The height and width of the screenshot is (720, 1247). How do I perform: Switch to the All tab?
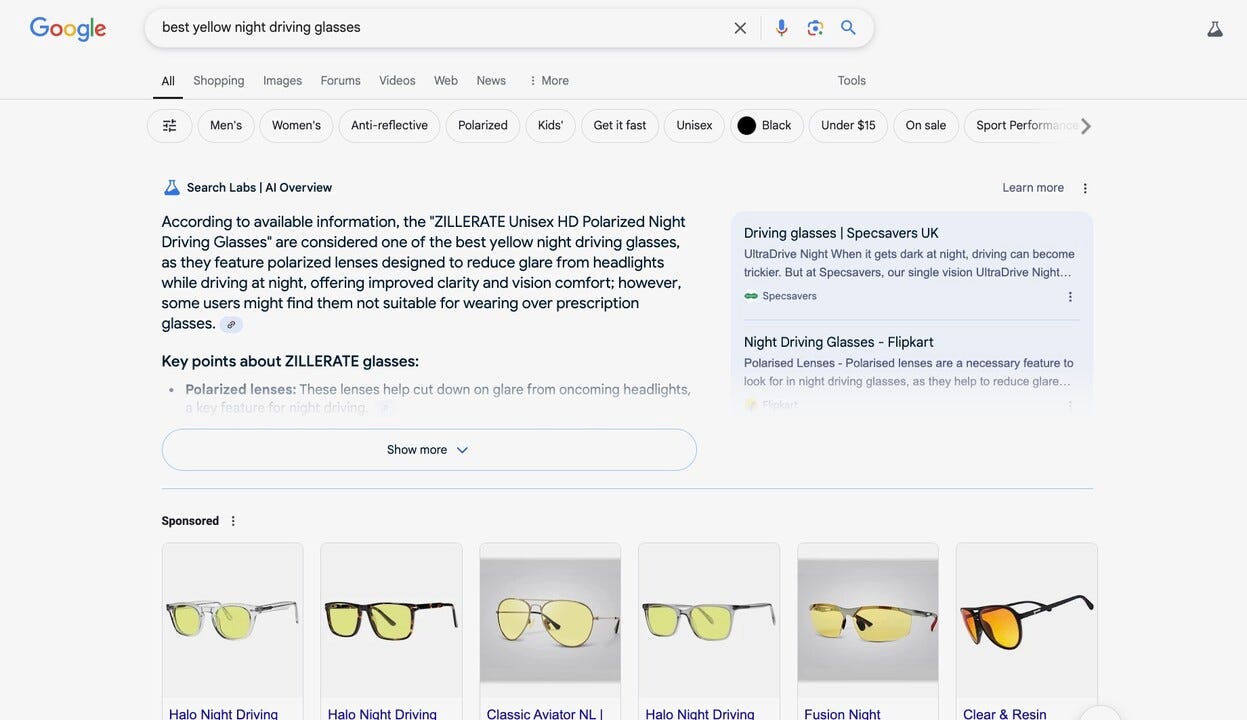[x=168, y=81]
